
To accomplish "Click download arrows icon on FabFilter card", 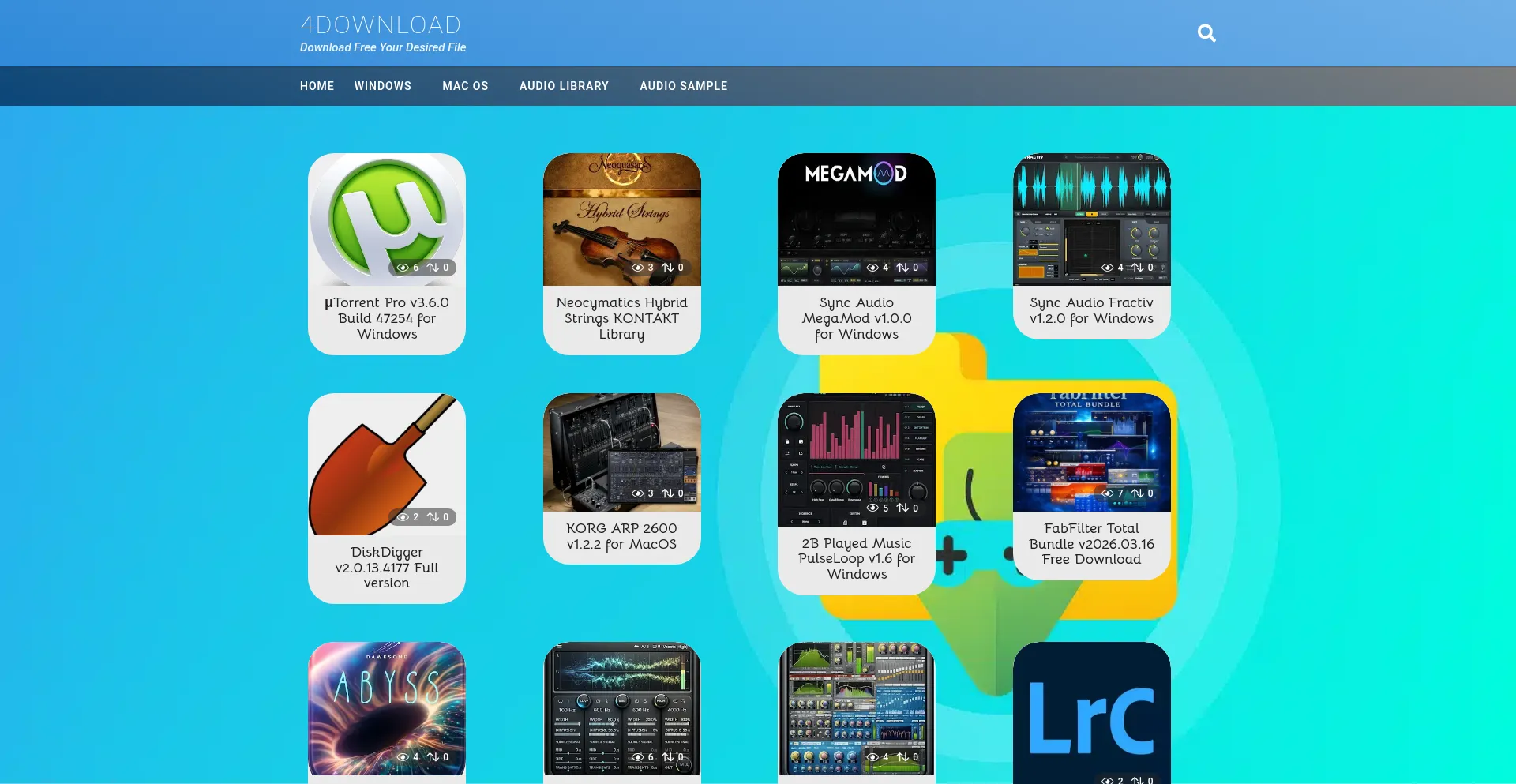I will tap(1138, 493).
